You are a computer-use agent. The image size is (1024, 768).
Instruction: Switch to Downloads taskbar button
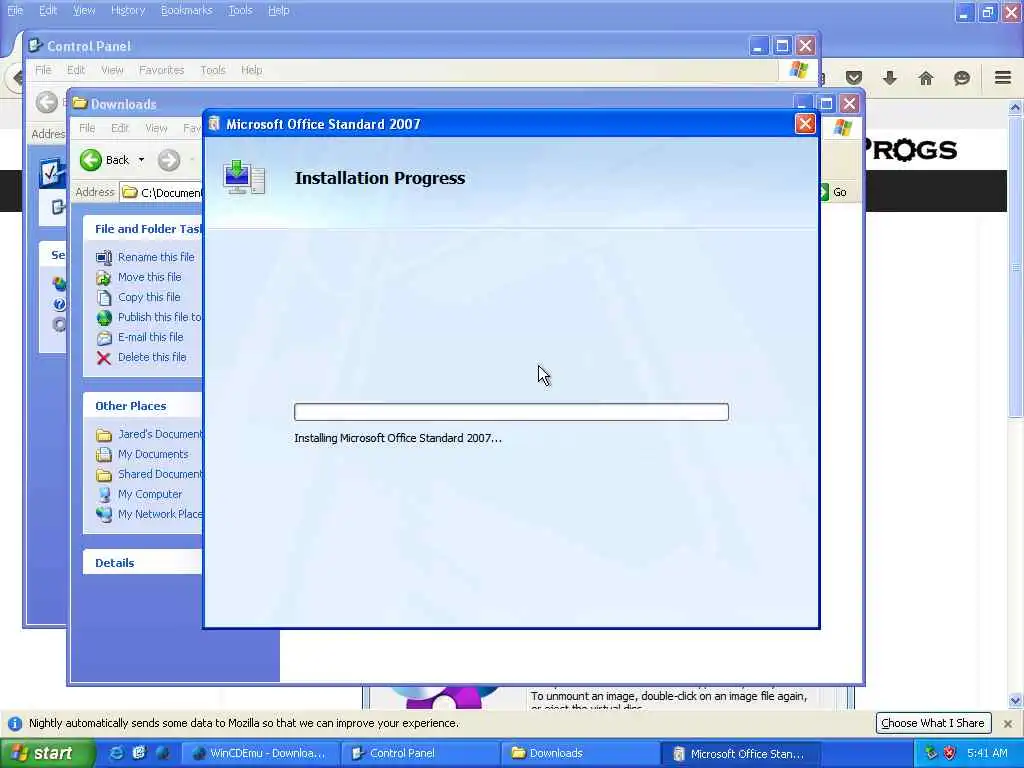581,754
